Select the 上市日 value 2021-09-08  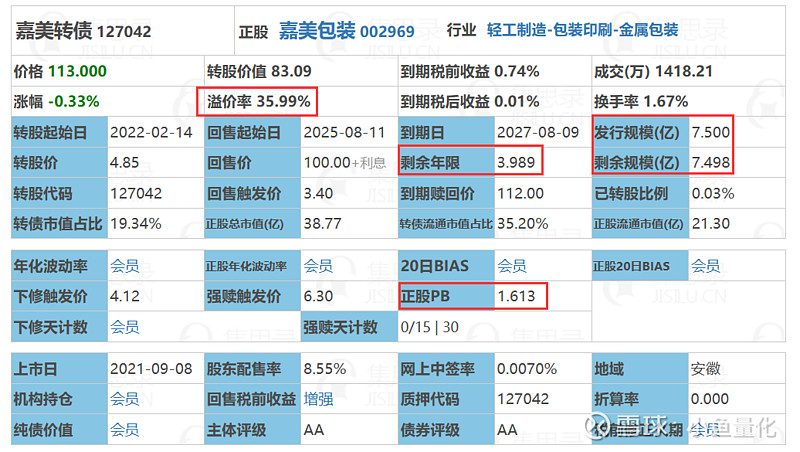(151, 369)
